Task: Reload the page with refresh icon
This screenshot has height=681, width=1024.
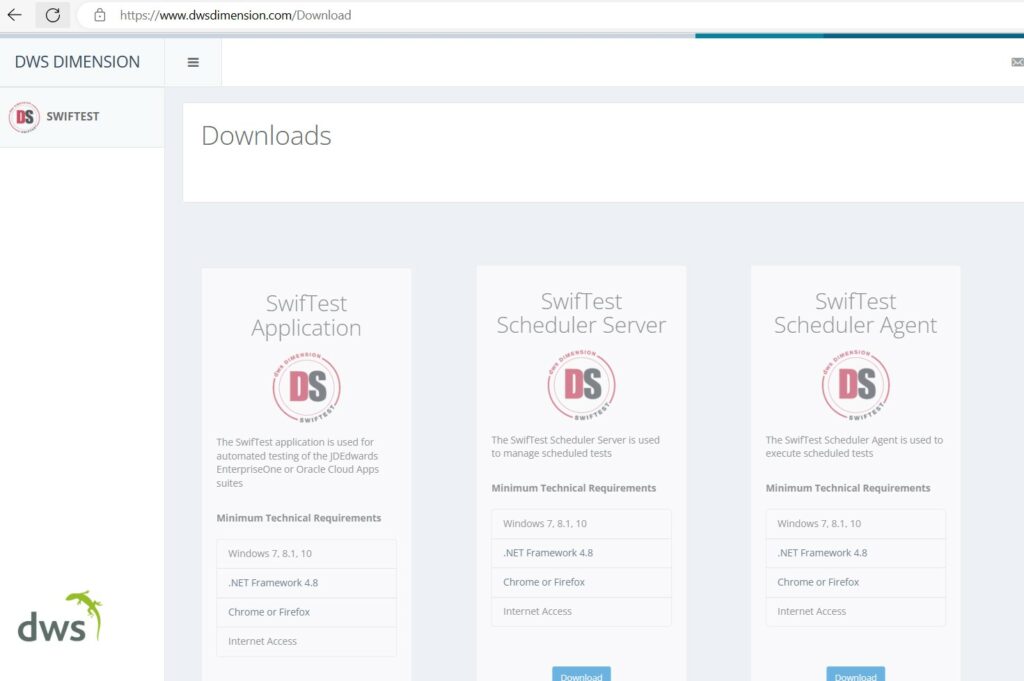Action: pyautogui.click(x=53, y=14)
